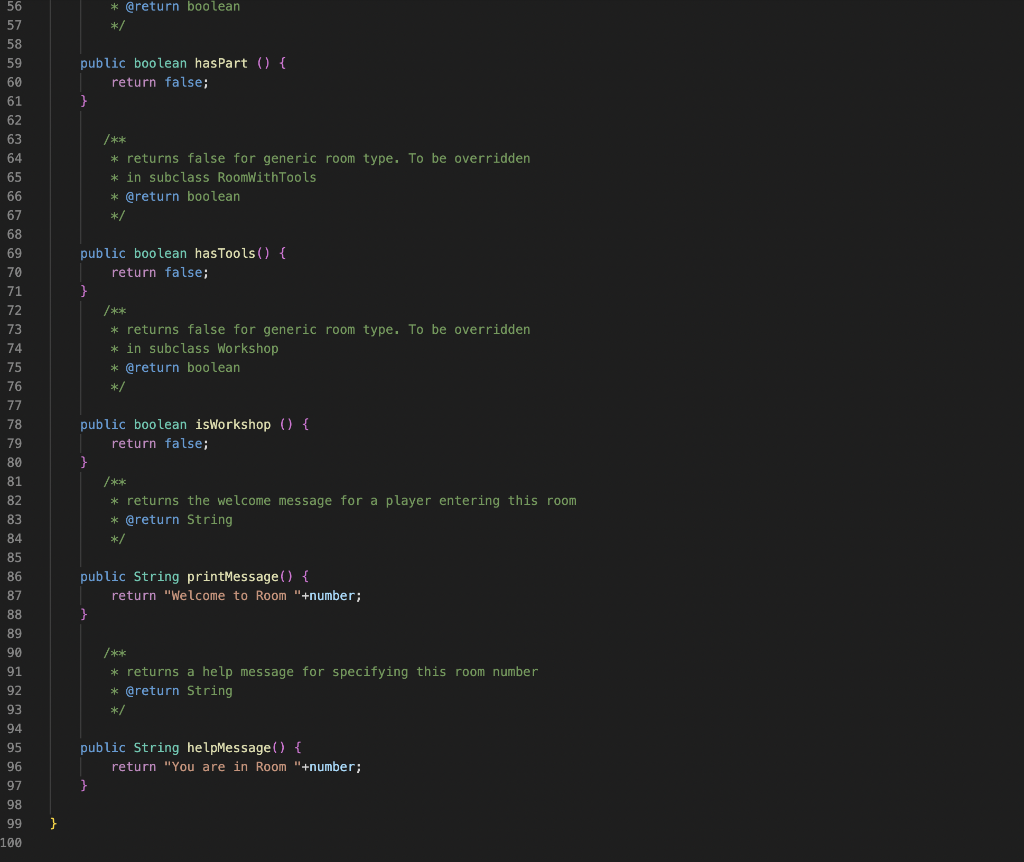Click the final yellow closing brace on line 99
Image resolution: width=1024 pixels, height=862 pixels.
coord(54,823)
